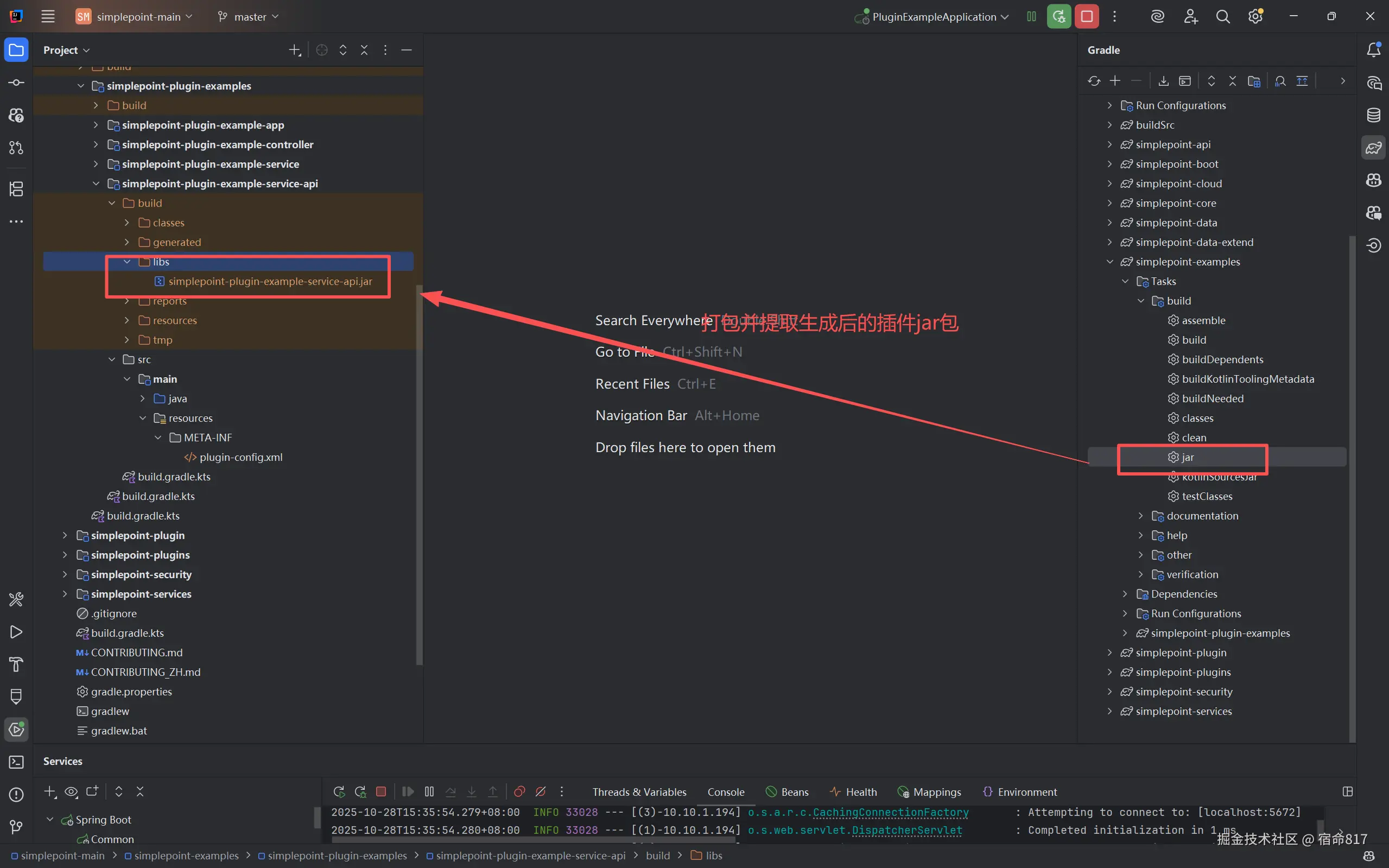1389x868 pixels.
Task: Open the Database tool window icon
Action: click(x=1373, y=115)
